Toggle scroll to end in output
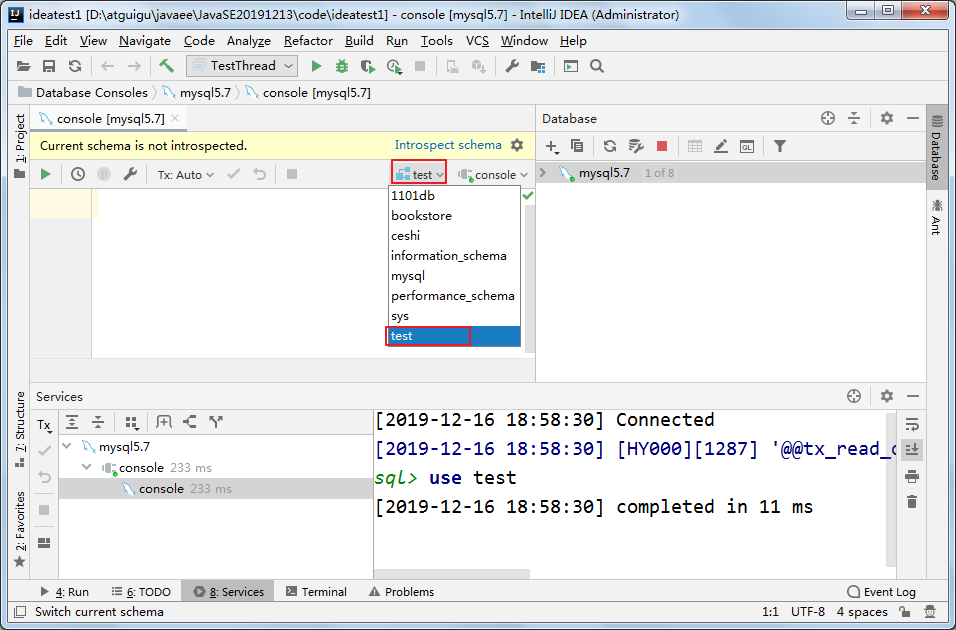Viewport: 956px width, 630px height. click(x=912, y=449)
